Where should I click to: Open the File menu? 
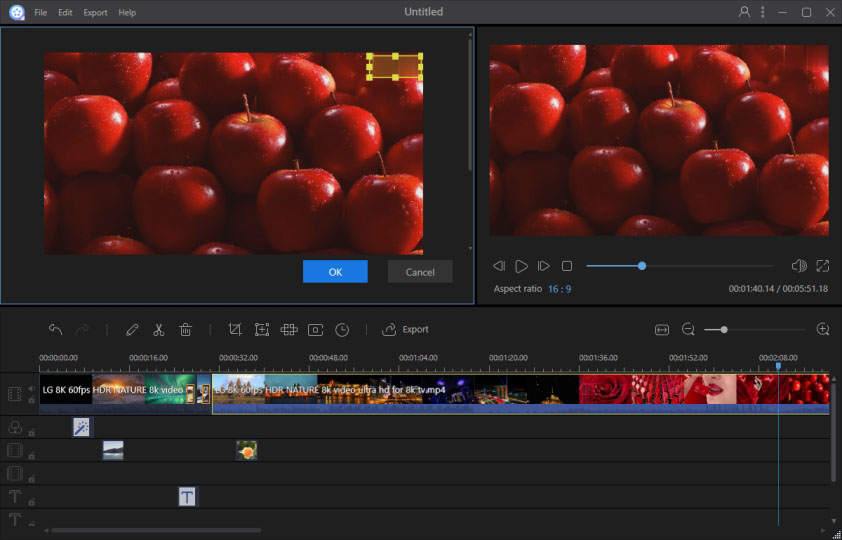[40, 13]
